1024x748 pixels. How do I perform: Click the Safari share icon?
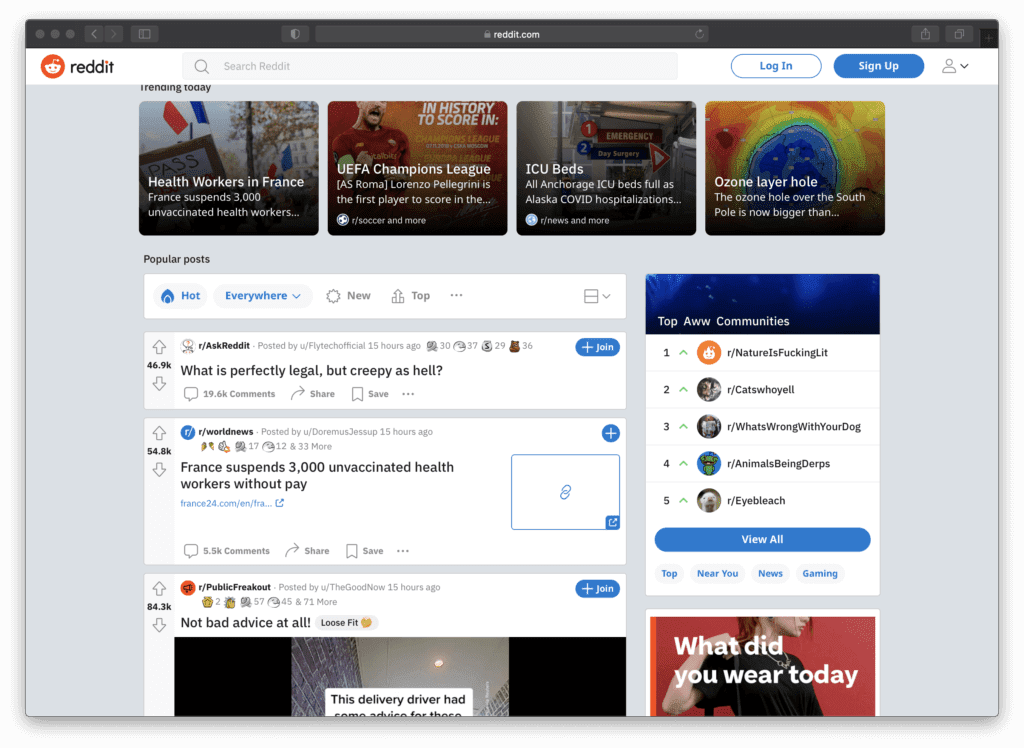(924, 34)
